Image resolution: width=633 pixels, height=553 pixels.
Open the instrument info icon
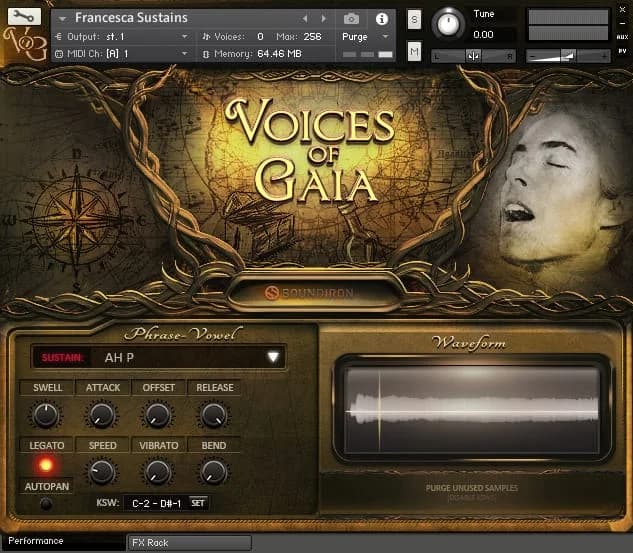(x=382, y=19)
